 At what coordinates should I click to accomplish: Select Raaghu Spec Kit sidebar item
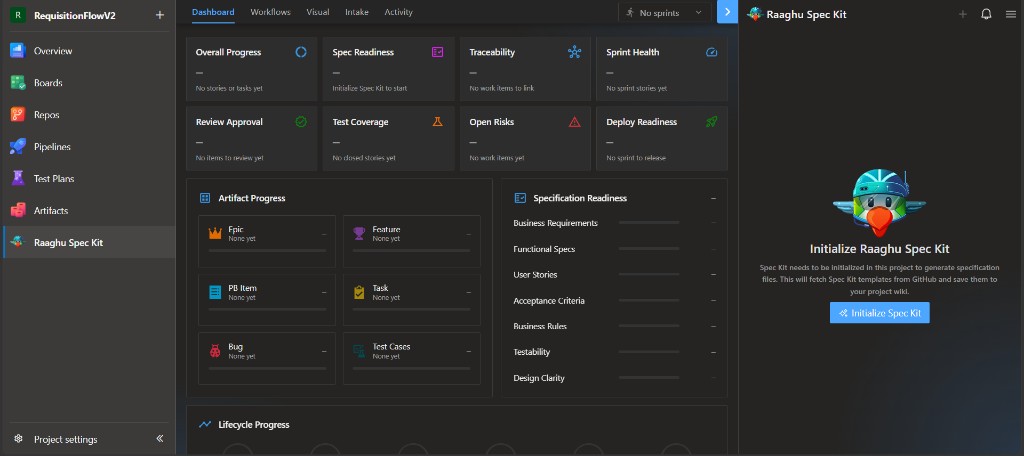pyautogui.click(x=88, y=242)
